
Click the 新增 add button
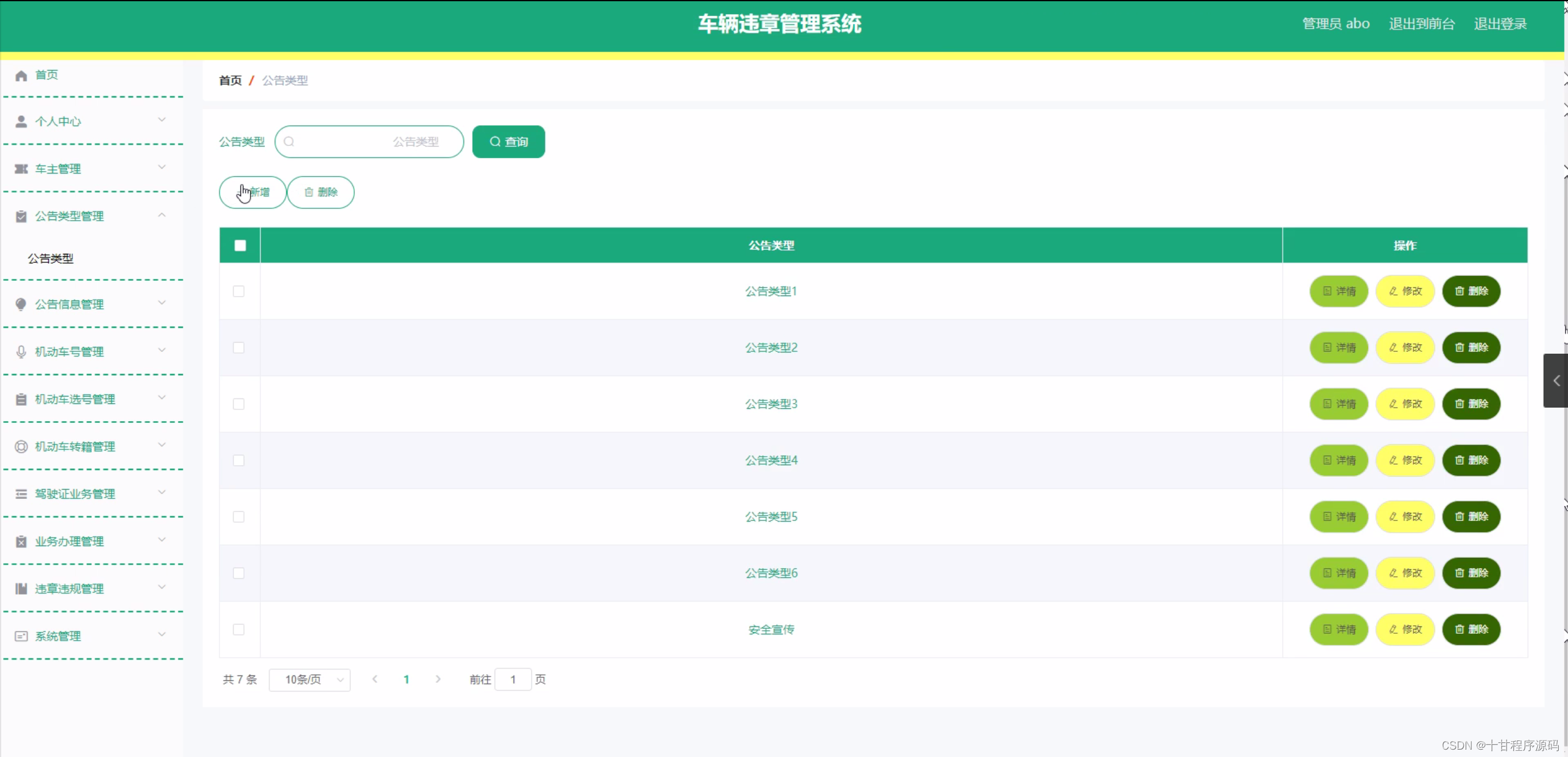pyautogui.click(x=252, y=192)
